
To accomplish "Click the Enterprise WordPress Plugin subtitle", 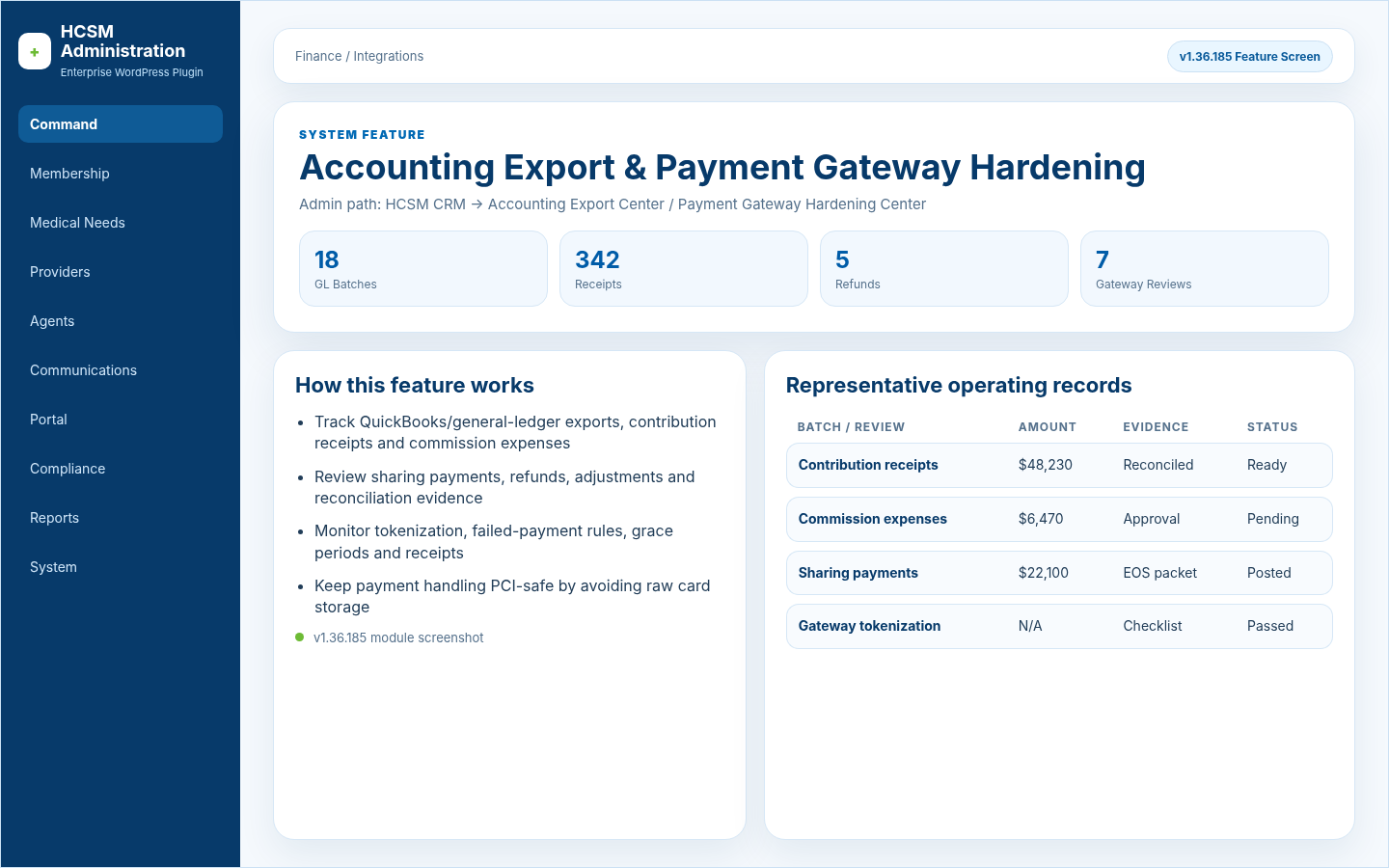I will click(132, 72).
